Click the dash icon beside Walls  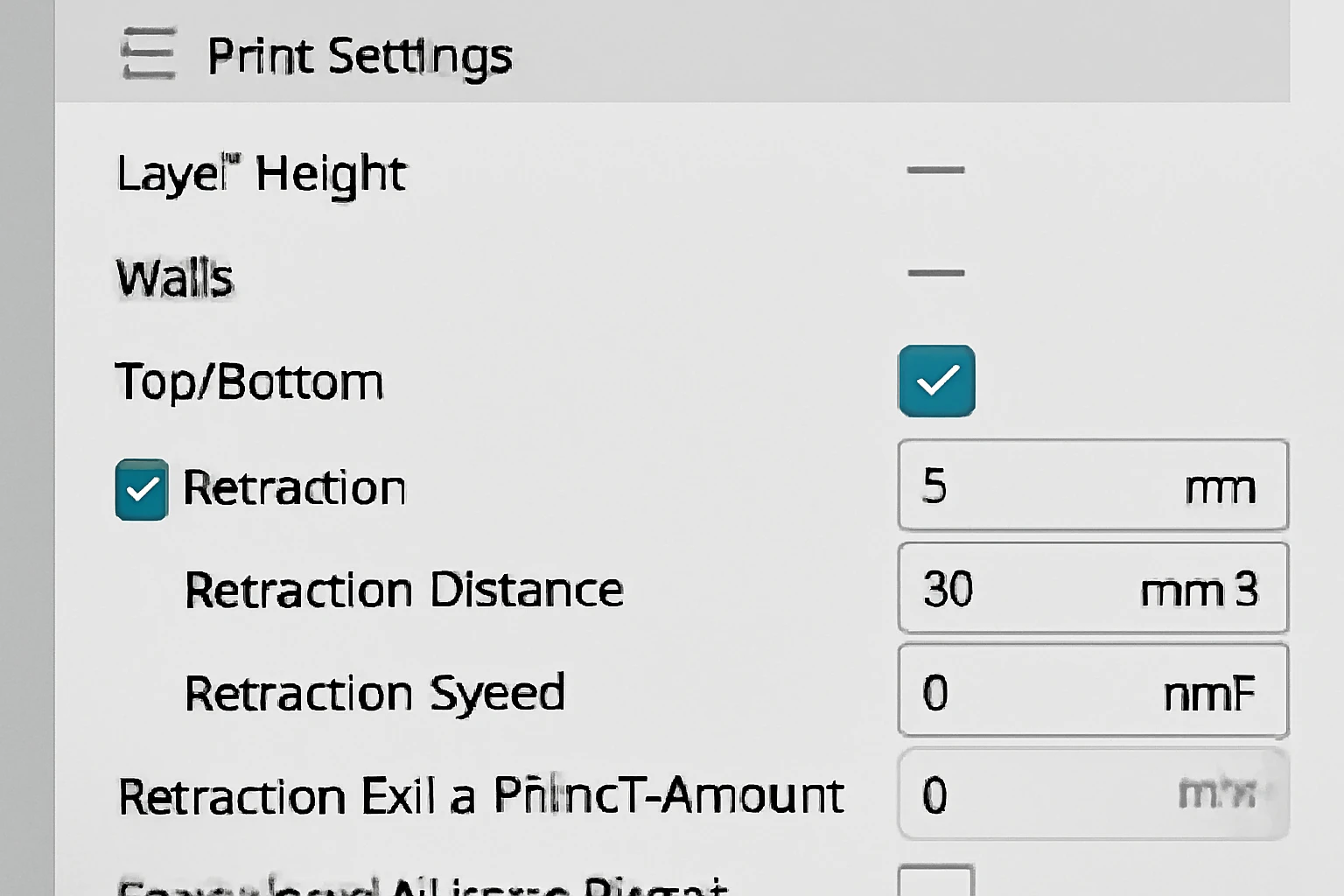coord(935,273)
